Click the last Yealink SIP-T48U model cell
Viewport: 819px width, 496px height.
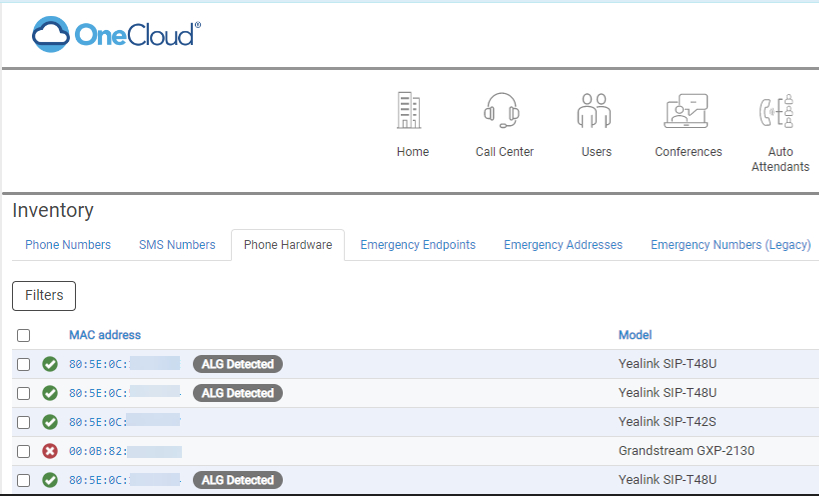coord(668,480)
